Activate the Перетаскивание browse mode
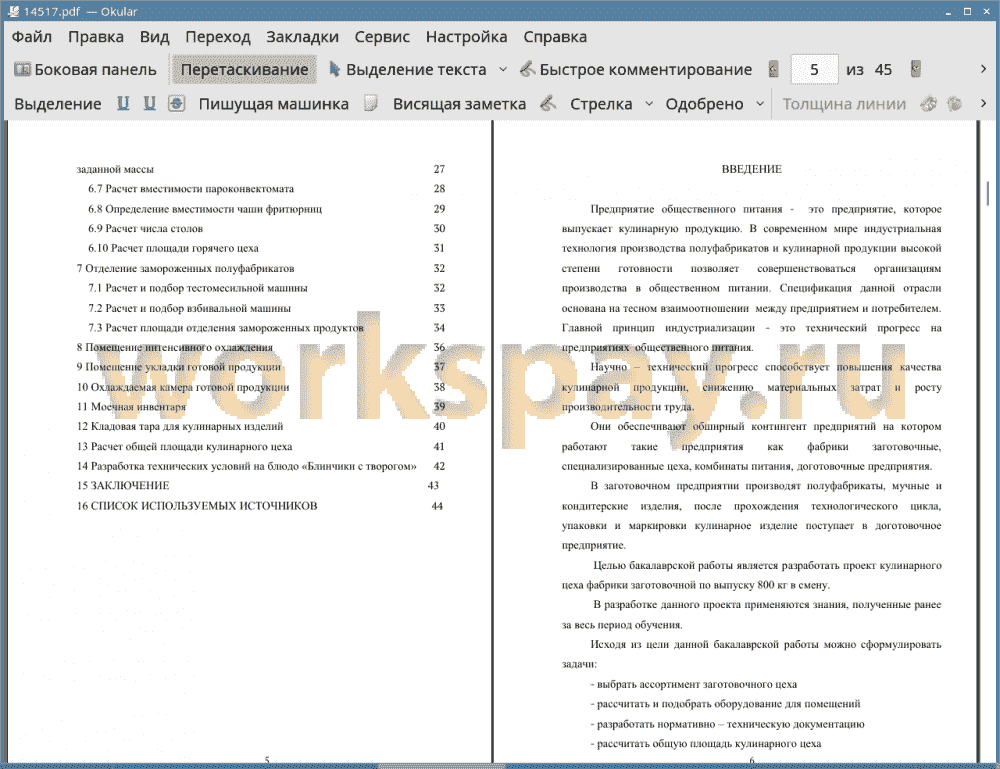The height and width of the screenshot is (769, 1000). [x=244, y=70]
